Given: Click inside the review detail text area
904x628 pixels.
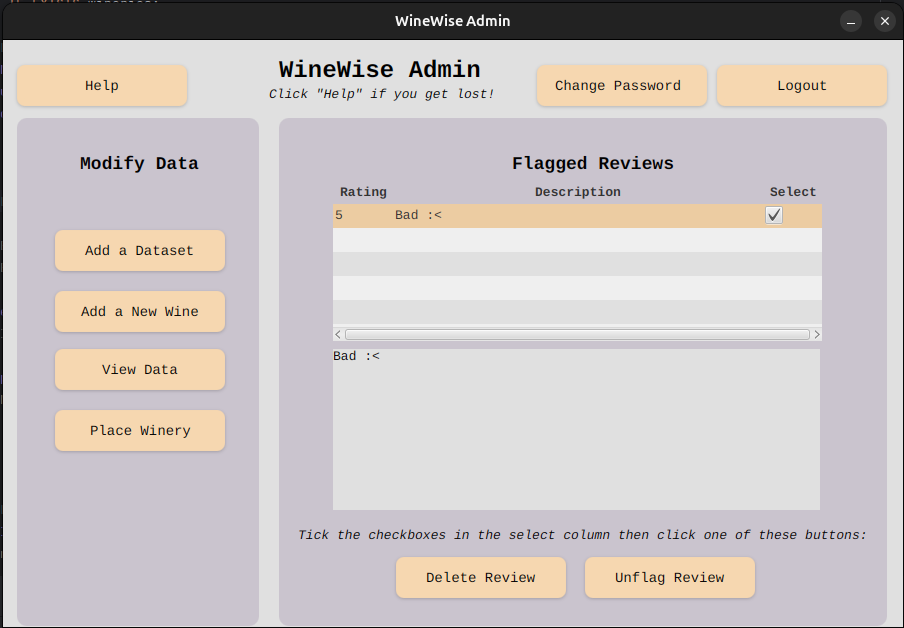Looking at the screenshot, I should pyautogui.click(x=577, y=429).
